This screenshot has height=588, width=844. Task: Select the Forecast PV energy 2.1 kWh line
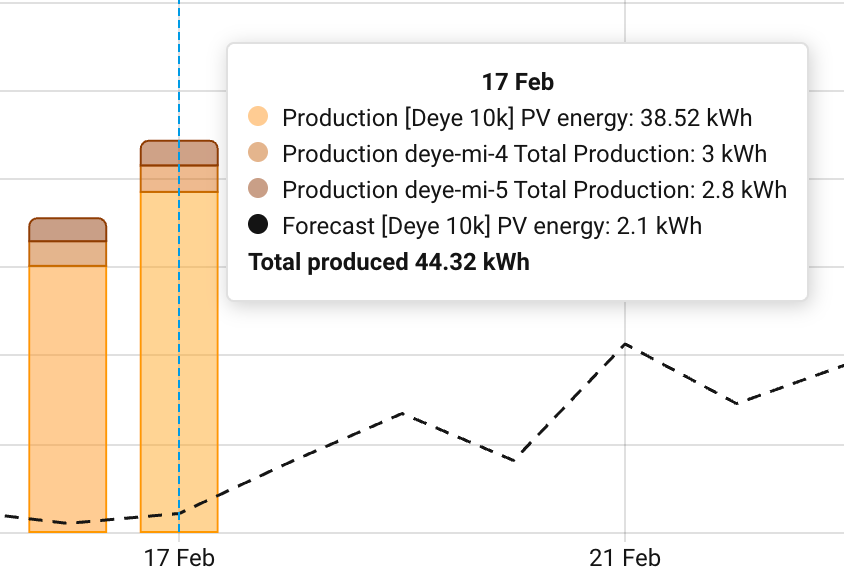click(492, 226)
